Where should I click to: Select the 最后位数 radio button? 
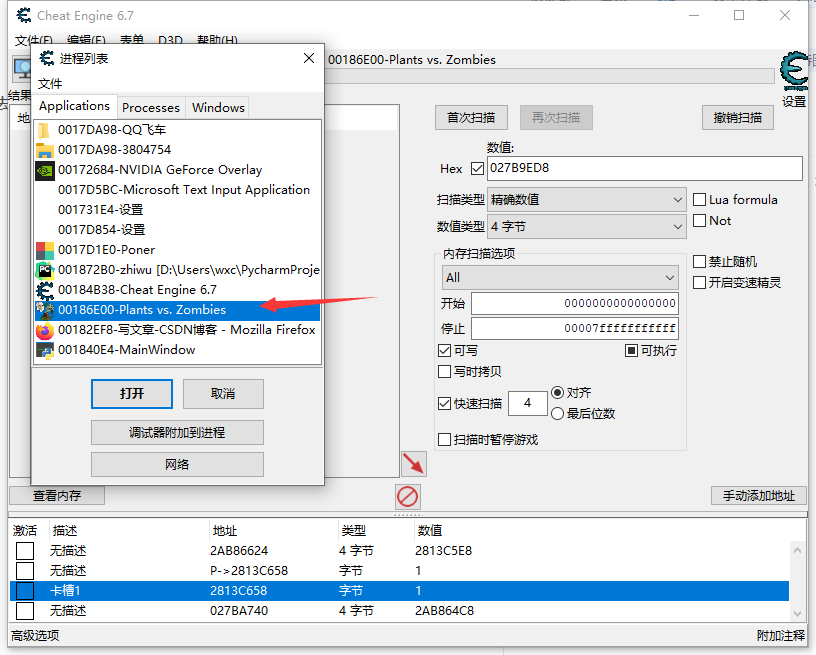pos(557,414)
